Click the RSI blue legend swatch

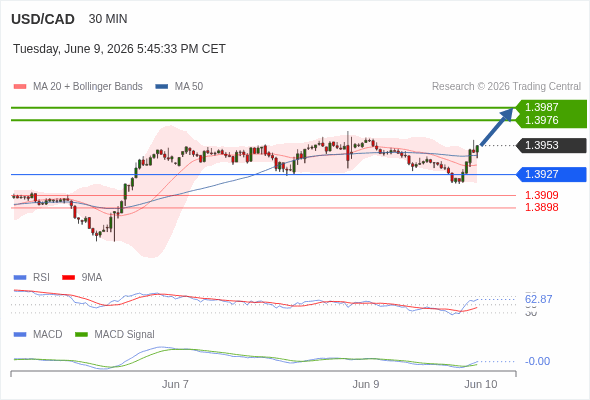tap(20, 278)
